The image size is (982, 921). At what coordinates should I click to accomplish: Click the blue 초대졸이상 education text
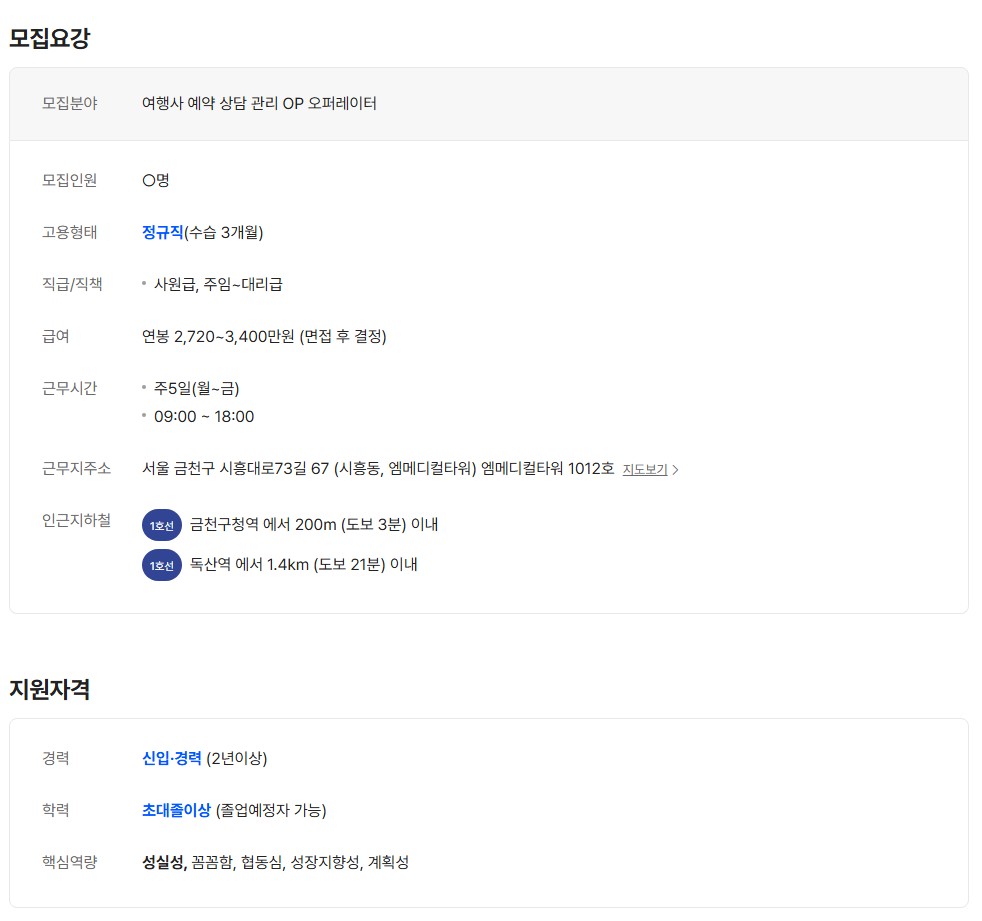coord(176,810)
